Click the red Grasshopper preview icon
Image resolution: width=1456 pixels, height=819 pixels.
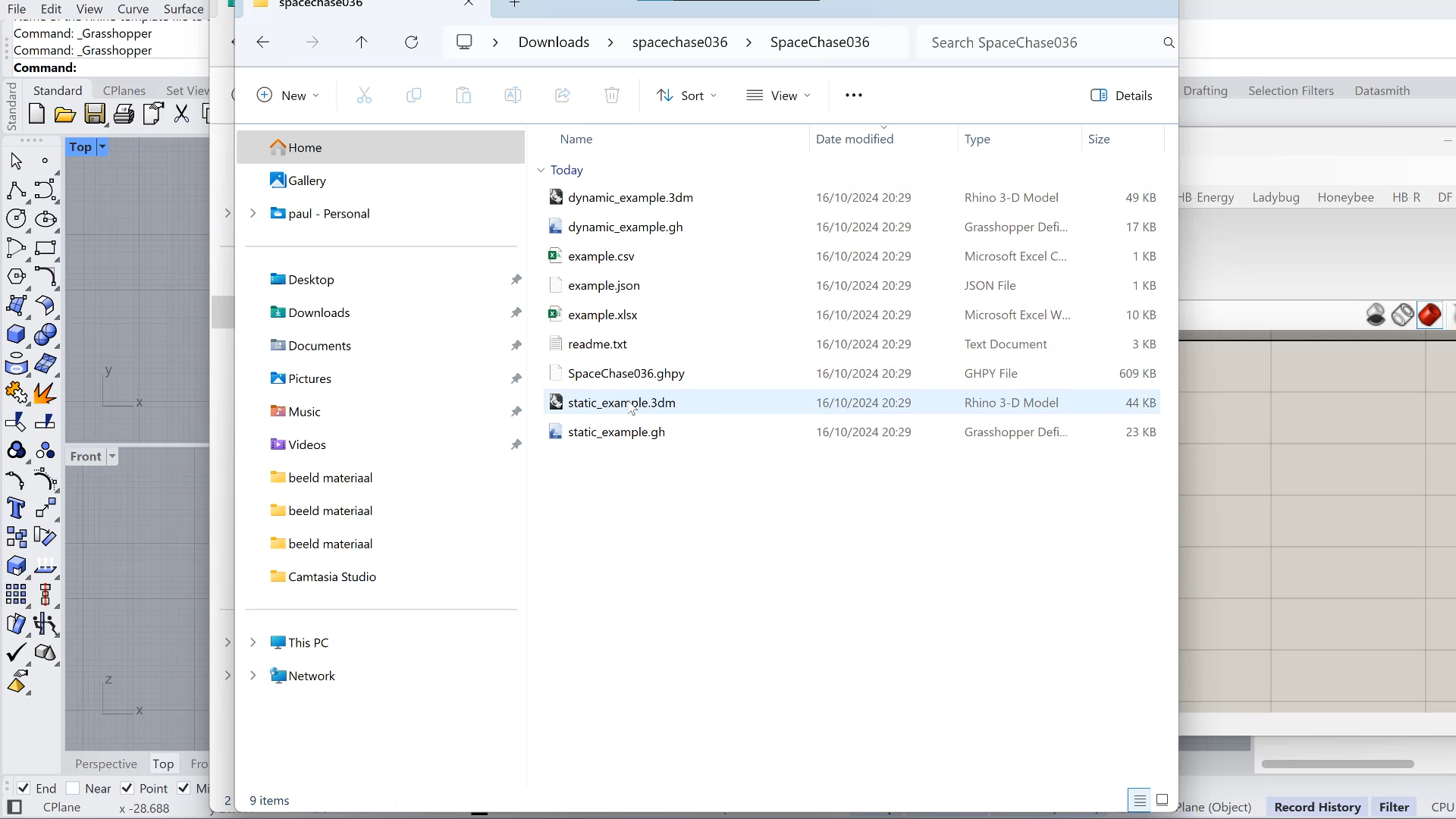tap(1429, 315)
